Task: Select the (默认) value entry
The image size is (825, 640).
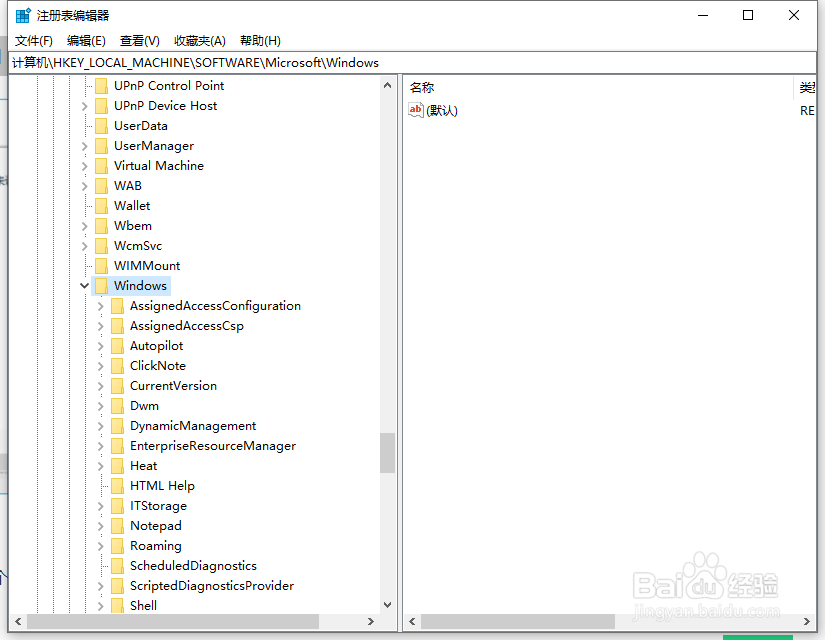Action: [x=442, y=111]
